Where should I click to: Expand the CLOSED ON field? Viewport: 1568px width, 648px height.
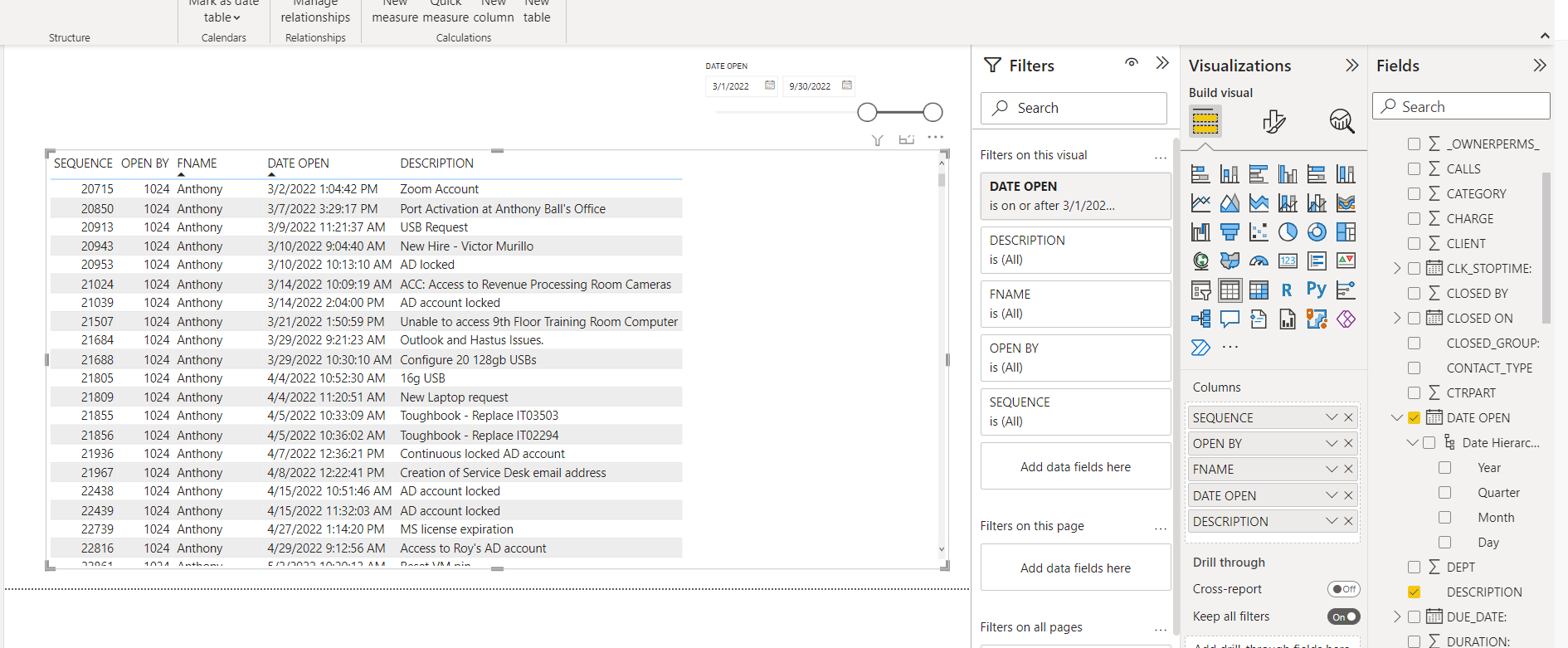[1397, 318]
